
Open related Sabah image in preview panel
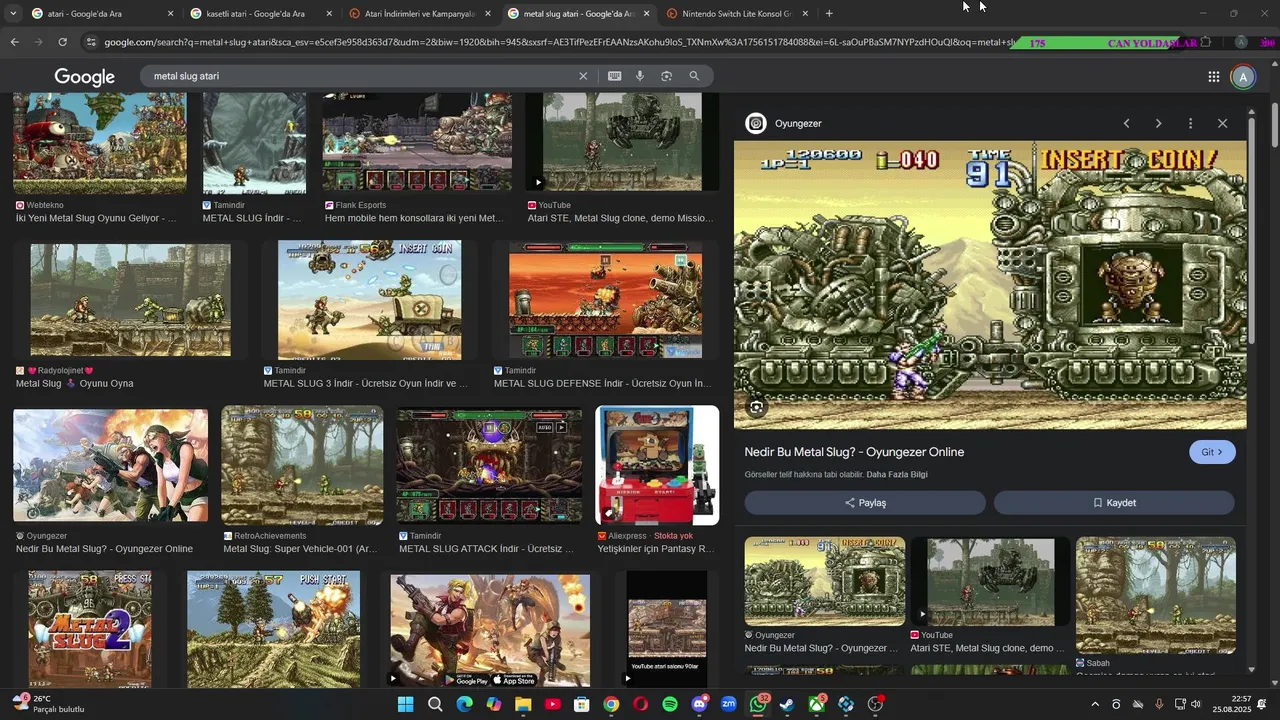[1155, 595]
